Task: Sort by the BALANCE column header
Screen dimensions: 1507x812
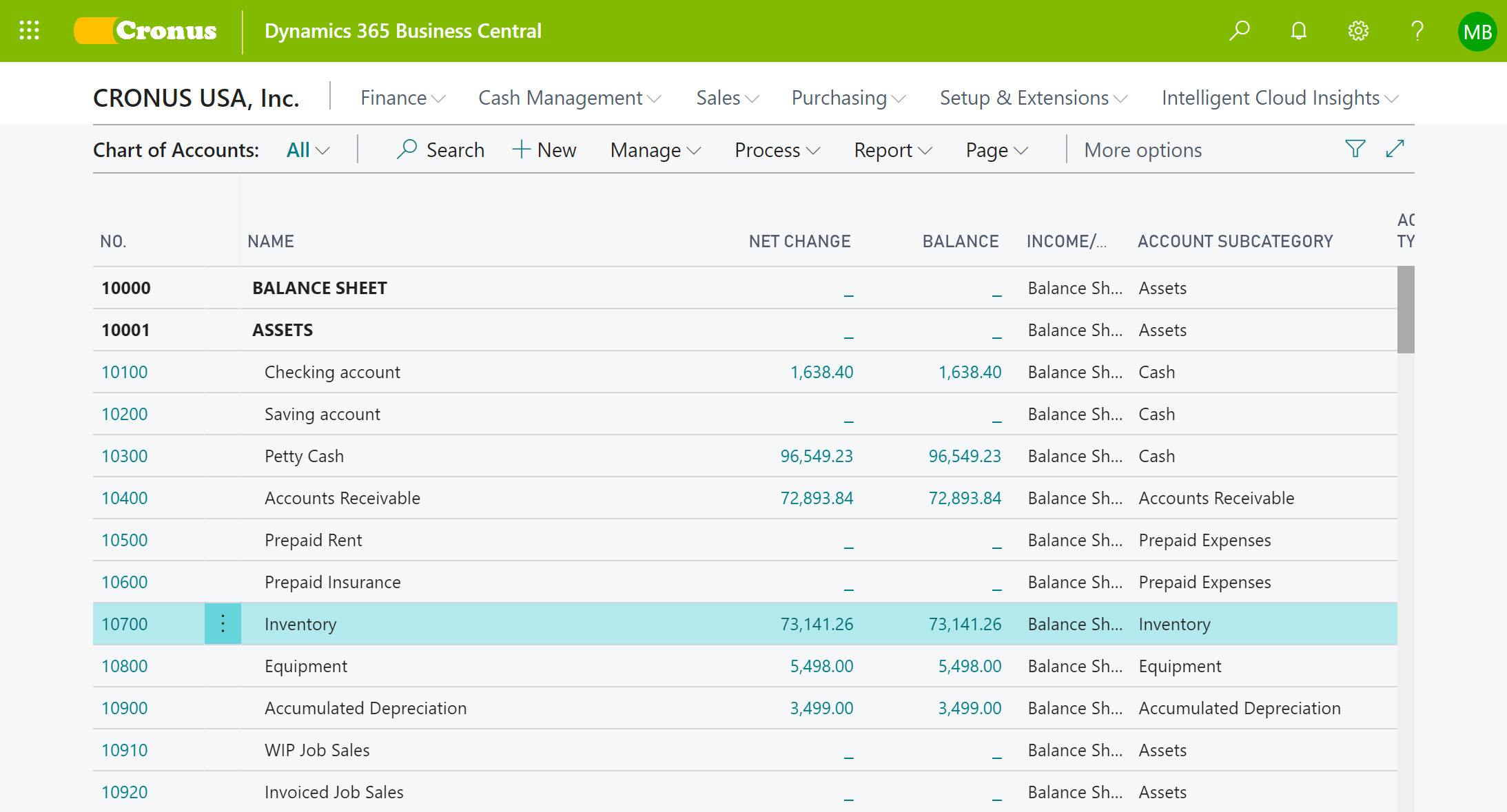Action: pos(961,241)
